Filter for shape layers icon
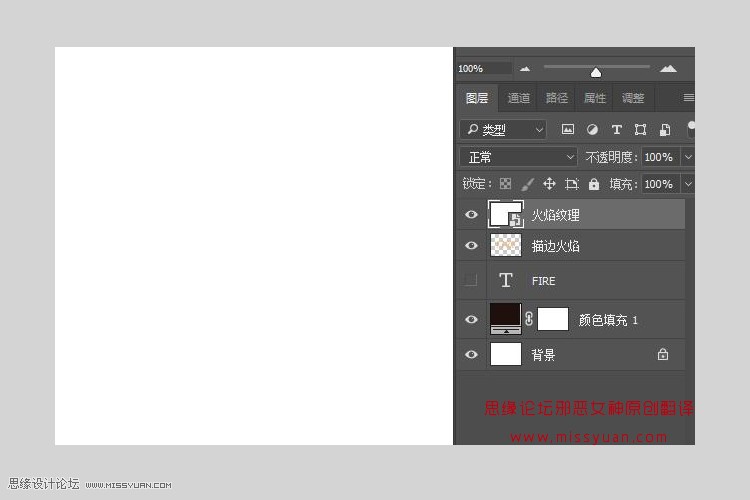This screenshot has width=750, height=500. pos(640,130)
